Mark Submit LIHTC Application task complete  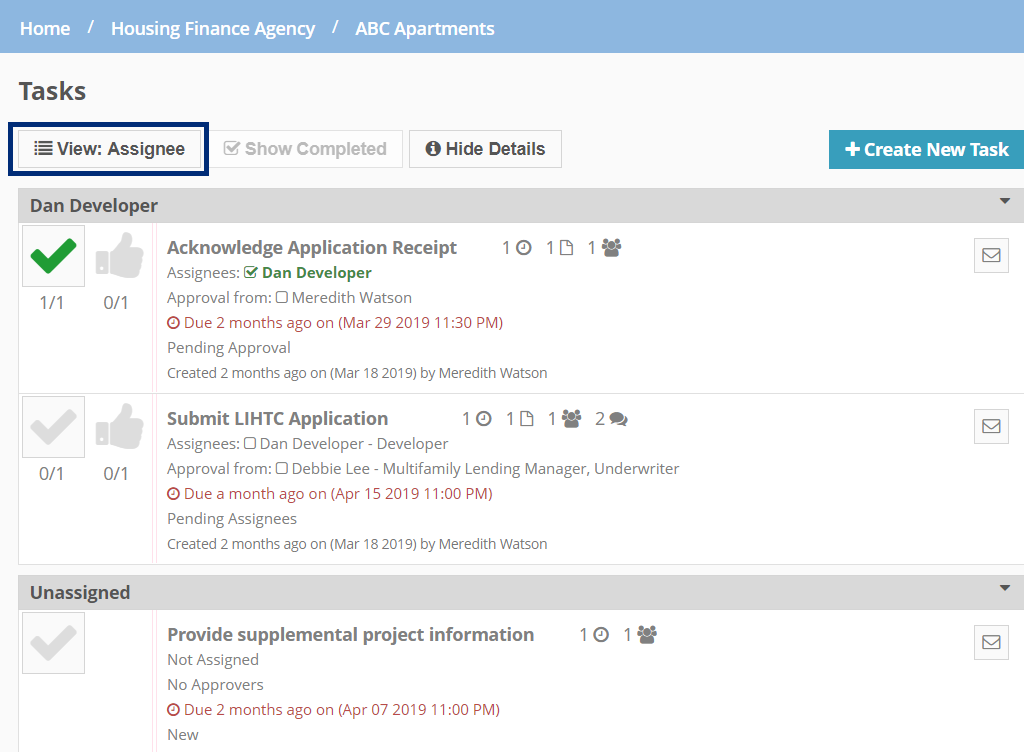coord(53,428)
